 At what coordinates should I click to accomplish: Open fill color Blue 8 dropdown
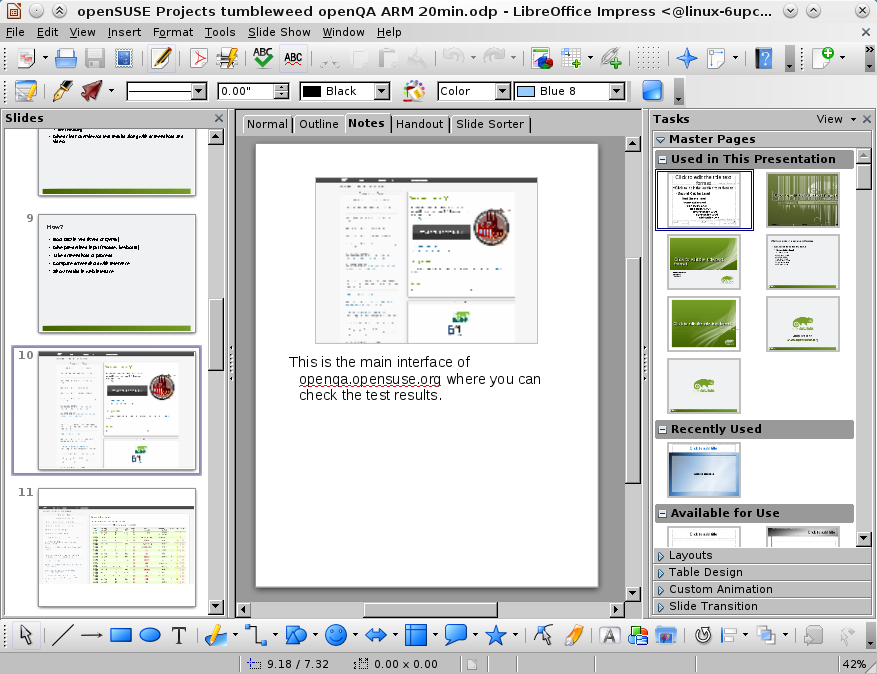[x=616, y=91]
